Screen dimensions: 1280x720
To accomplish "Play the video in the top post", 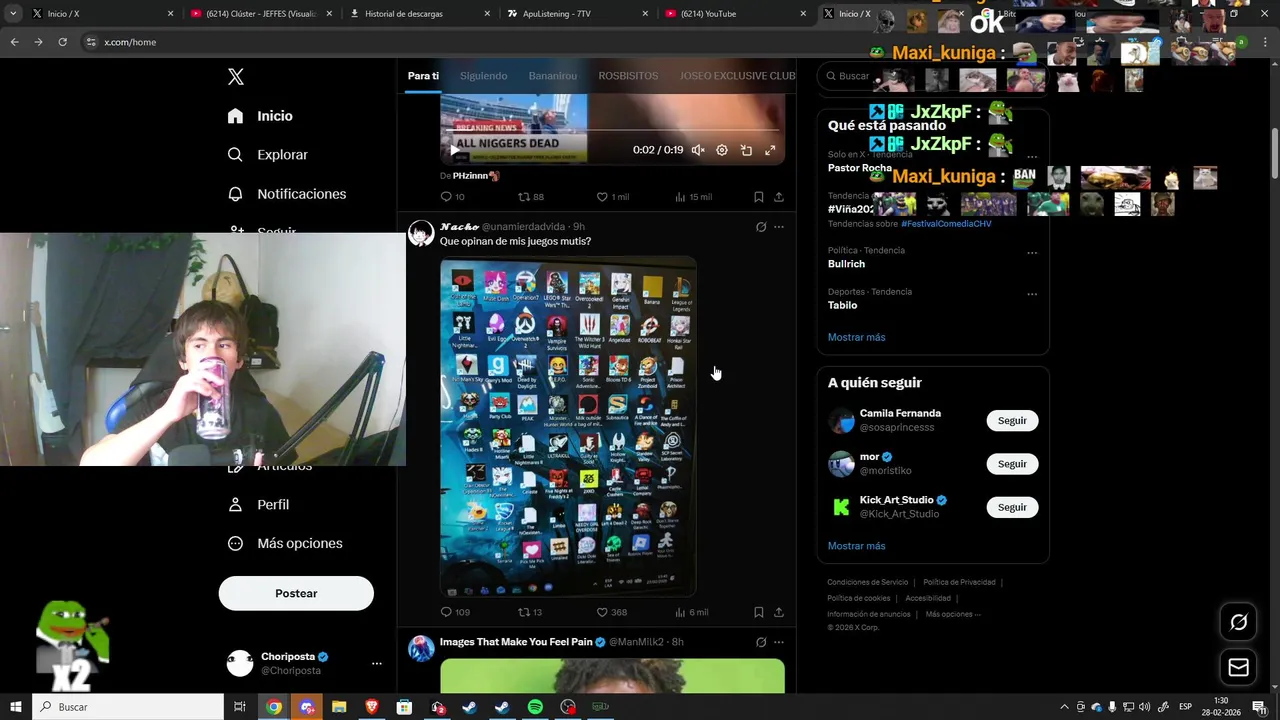I will 455,150.
